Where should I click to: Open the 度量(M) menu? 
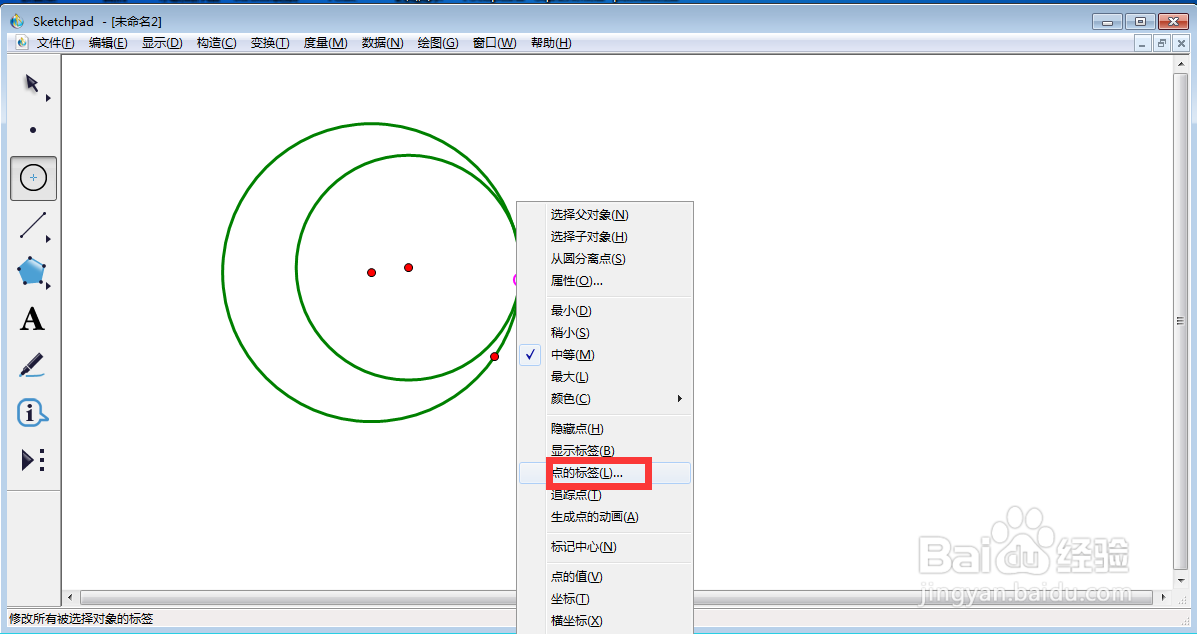325,43
